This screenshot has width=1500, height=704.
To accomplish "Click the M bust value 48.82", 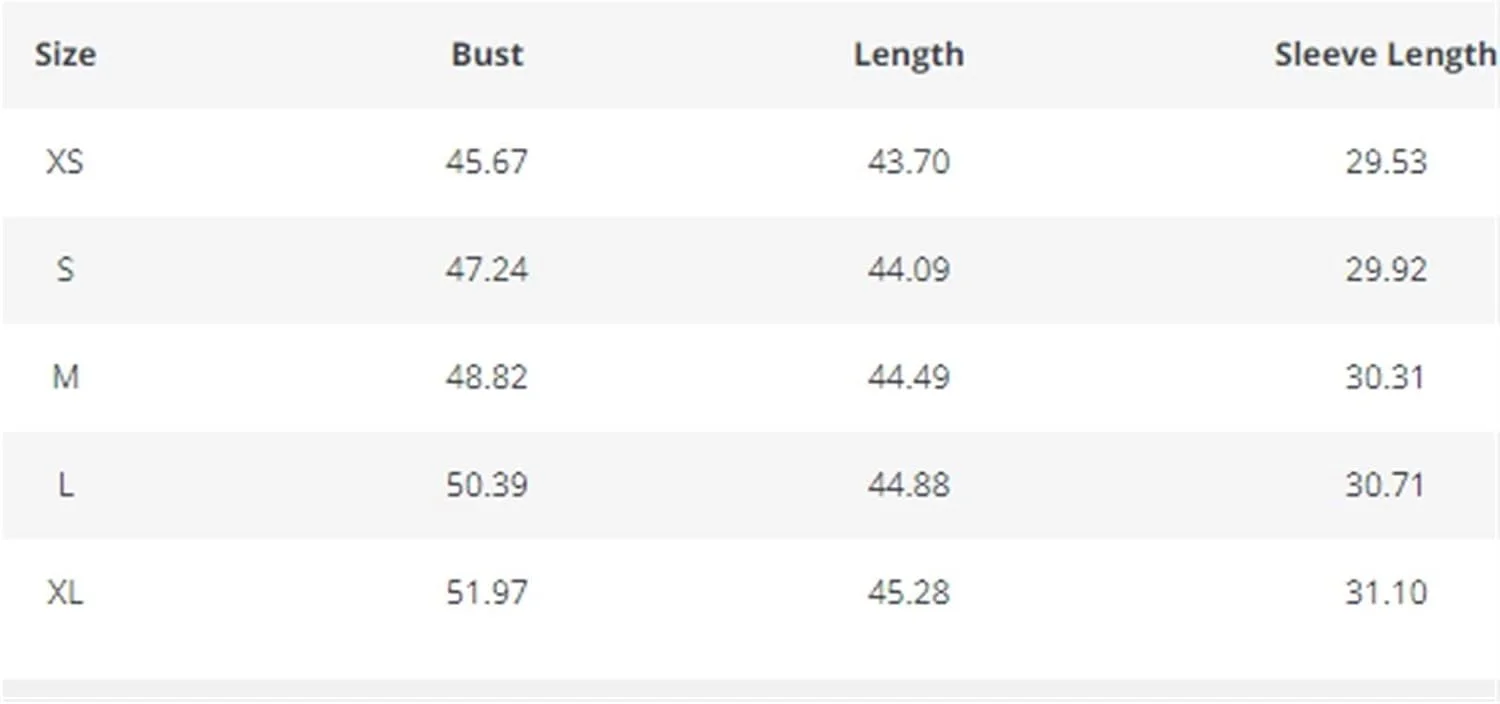I will click(x=487, y=377).
